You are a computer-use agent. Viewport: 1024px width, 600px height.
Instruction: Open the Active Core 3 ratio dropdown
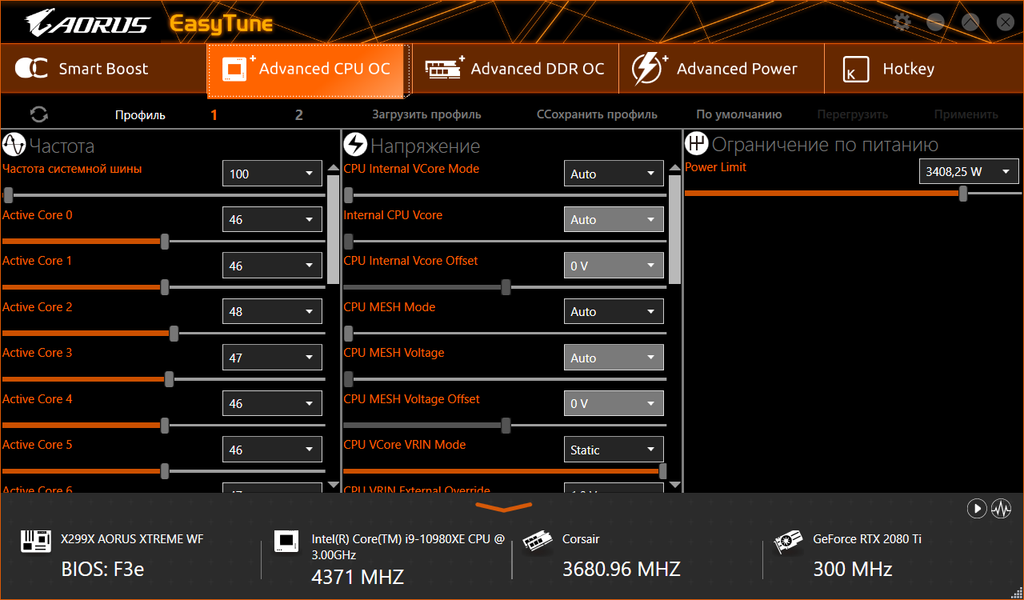pos(272,358)
